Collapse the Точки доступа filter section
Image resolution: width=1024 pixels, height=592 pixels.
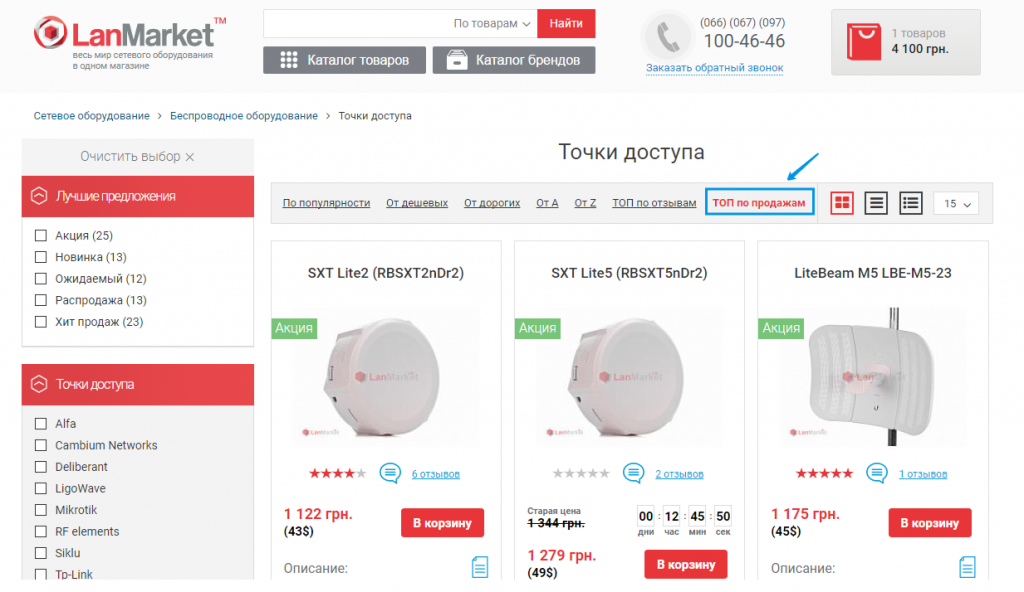[138, 384]
